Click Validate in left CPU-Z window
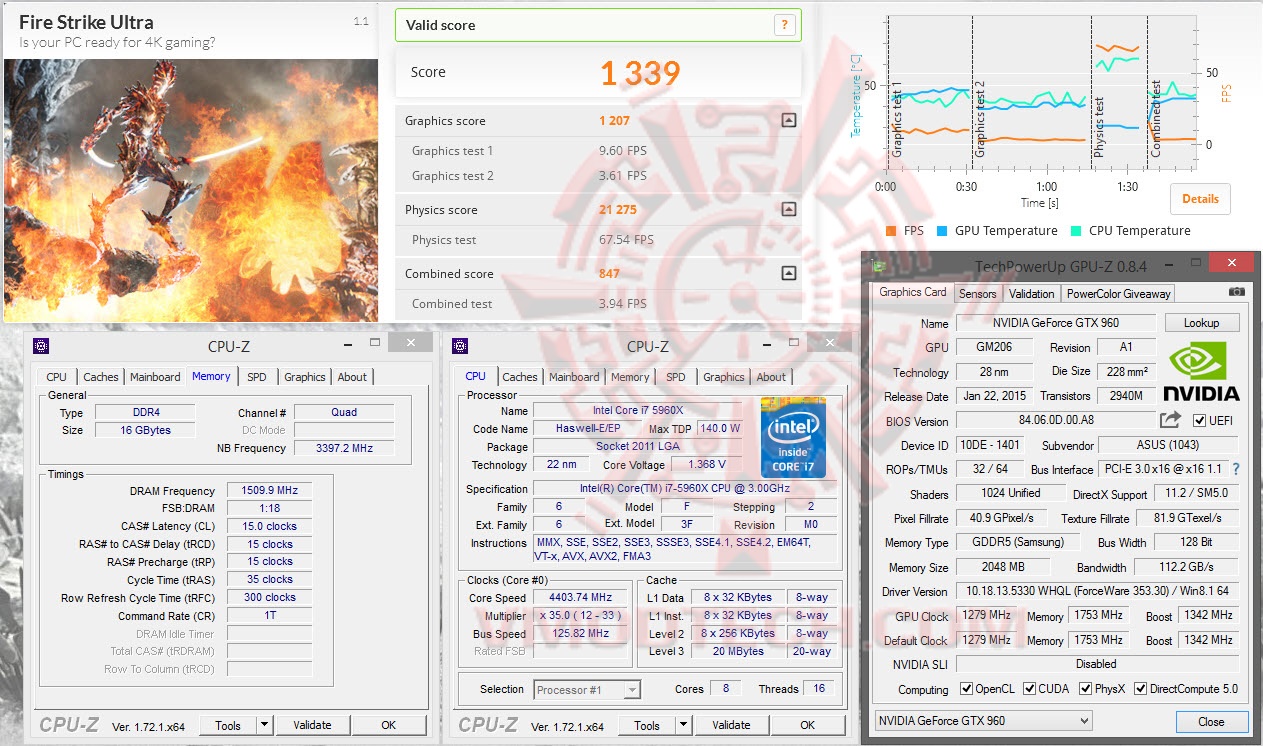 [x=312, y=725]
